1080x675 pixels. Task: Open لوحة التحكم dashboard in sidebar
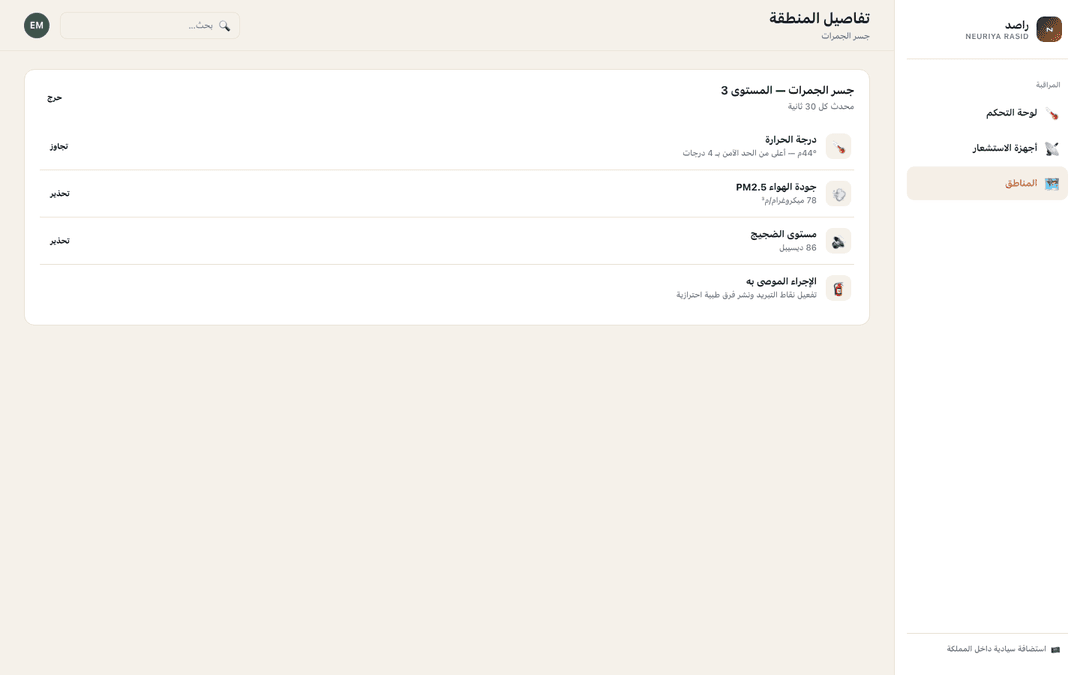coord(986,113)
